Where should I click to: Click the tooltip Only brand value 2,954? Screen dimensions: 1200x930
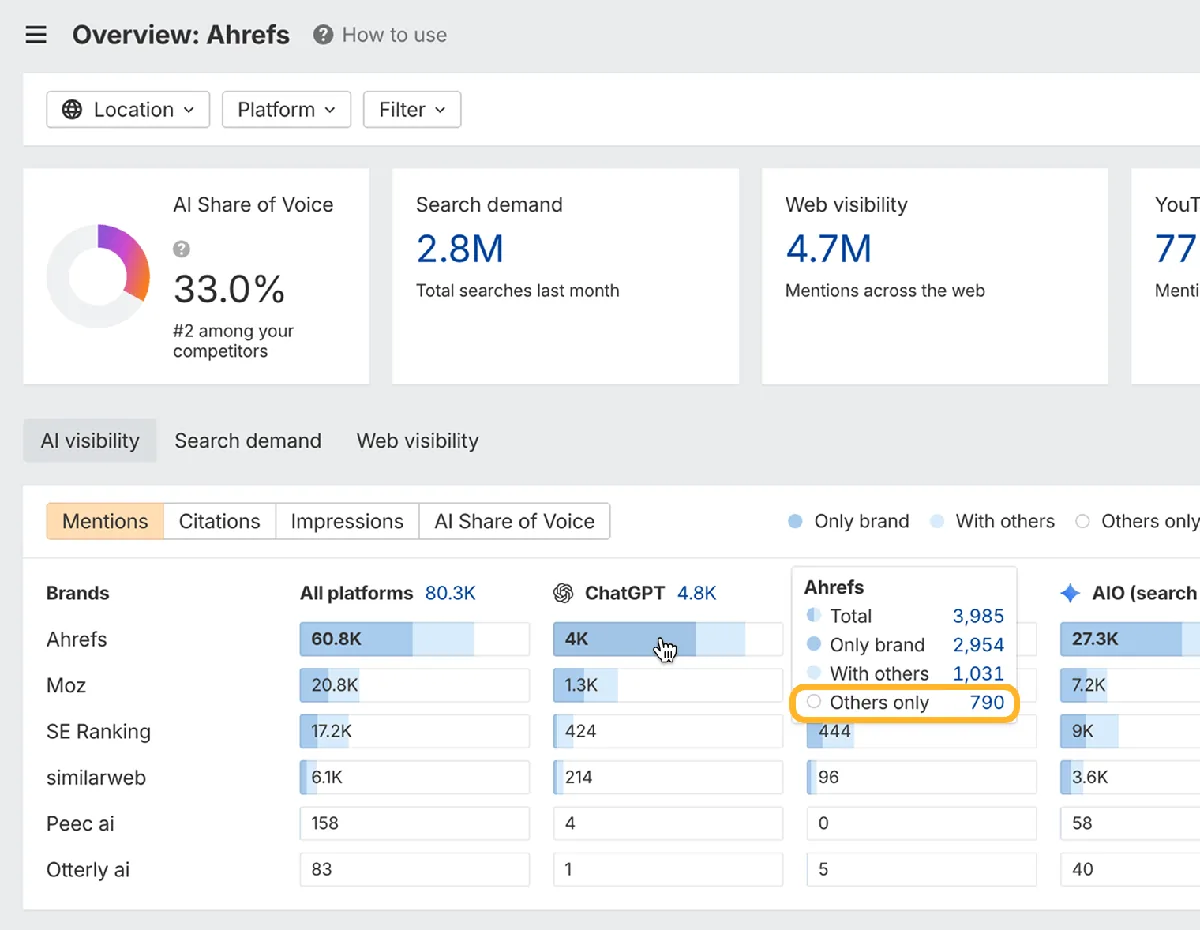coord(978,645)
